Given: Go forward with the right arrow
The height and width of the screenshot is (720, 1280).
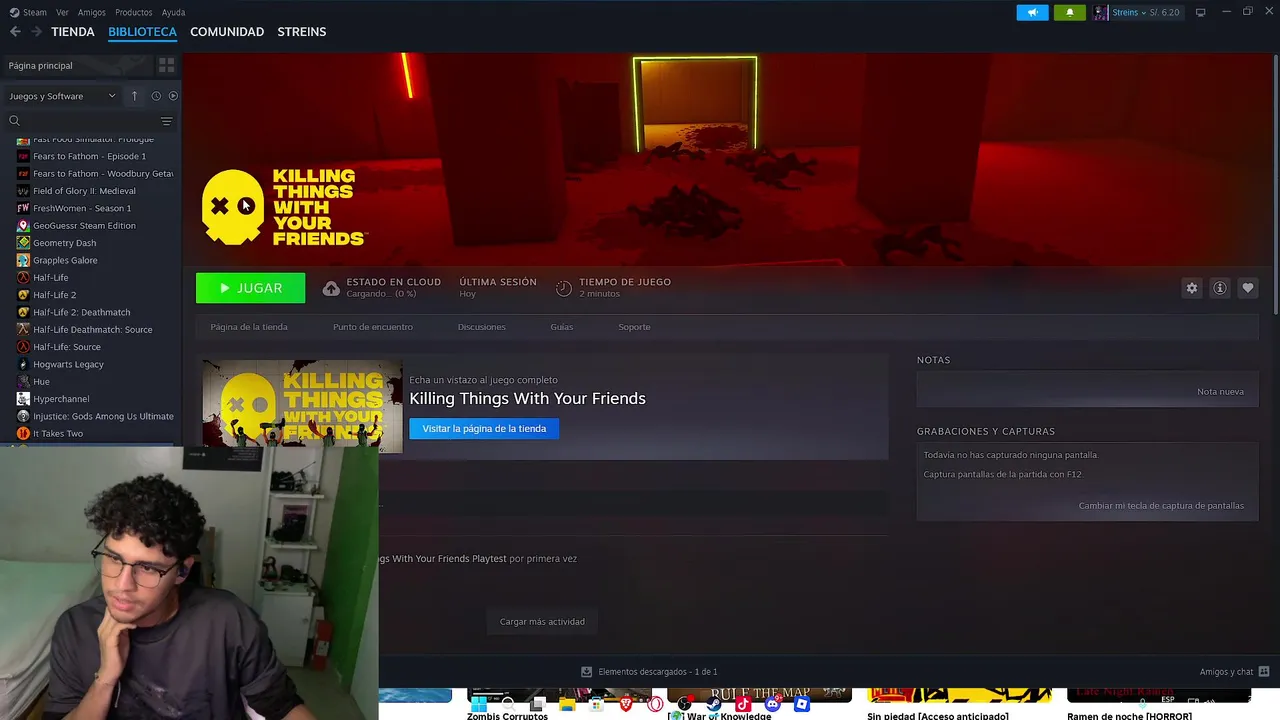Looking at the screenshot, I should pyautogui.click(x=36, y=32).
